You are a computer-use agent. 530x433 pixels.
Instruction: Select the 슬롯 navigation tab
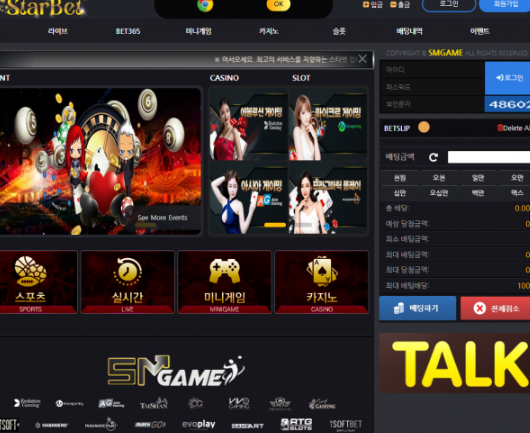[339, 31]
